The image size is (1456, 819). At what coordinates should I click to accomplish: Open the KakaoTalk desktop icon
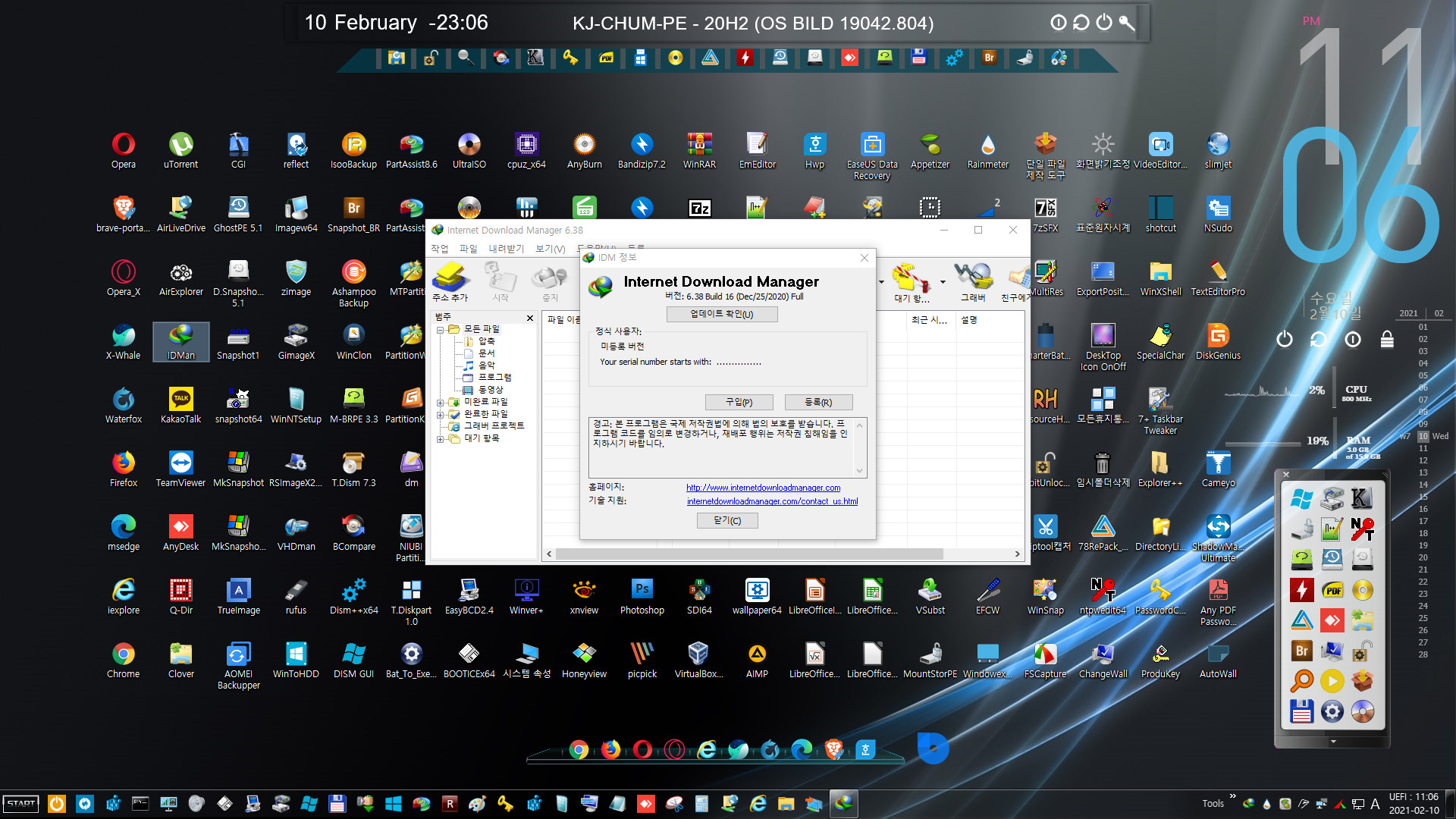(x=180, y=405)
